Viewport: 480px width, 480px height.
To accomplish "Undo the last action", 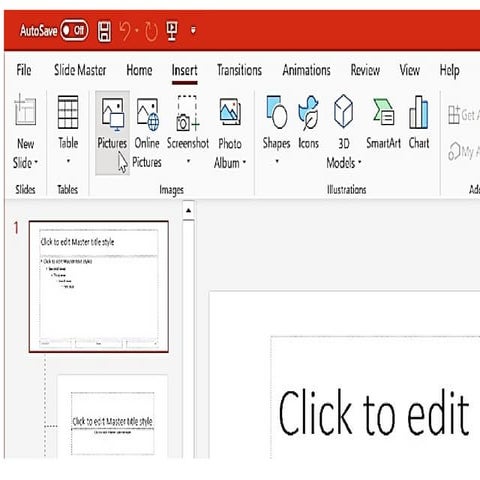I will click(126, 31).
